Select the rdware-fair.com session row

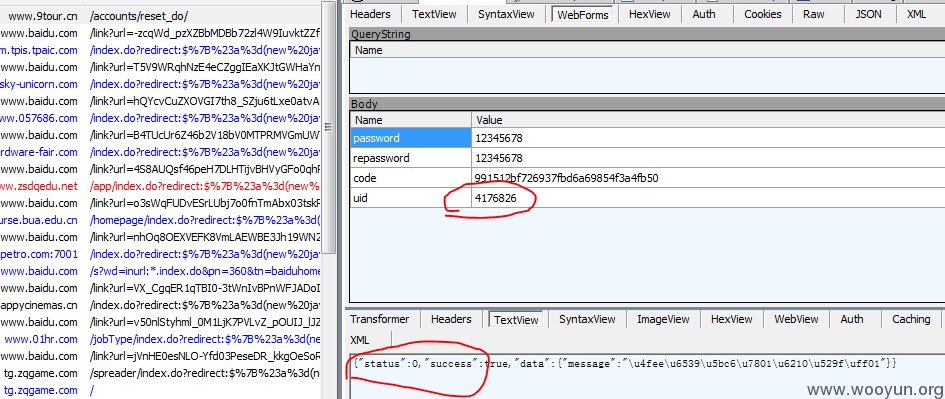(160, 152)
